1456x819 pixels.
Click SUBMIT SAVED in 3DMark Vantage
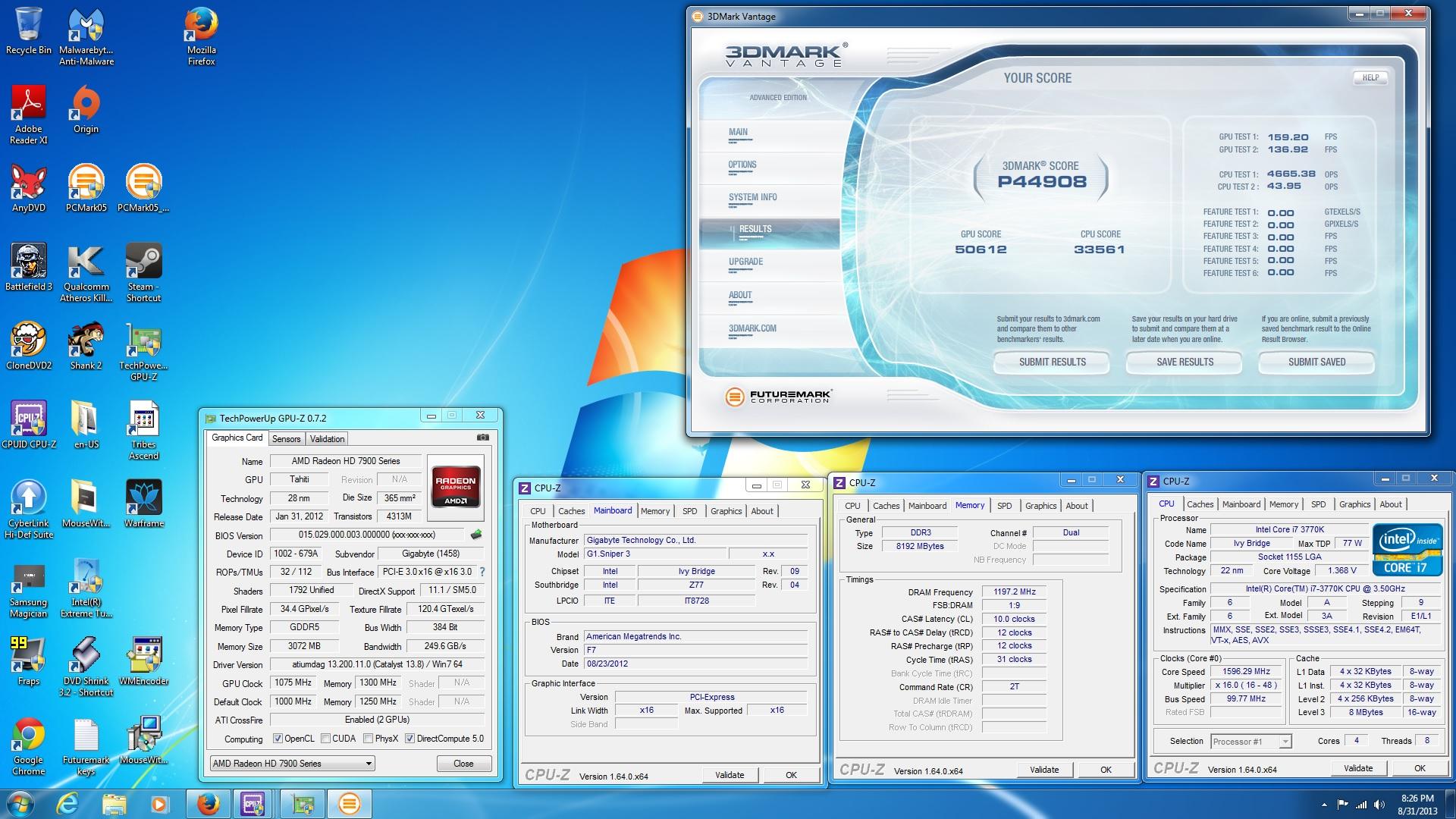1316,362
